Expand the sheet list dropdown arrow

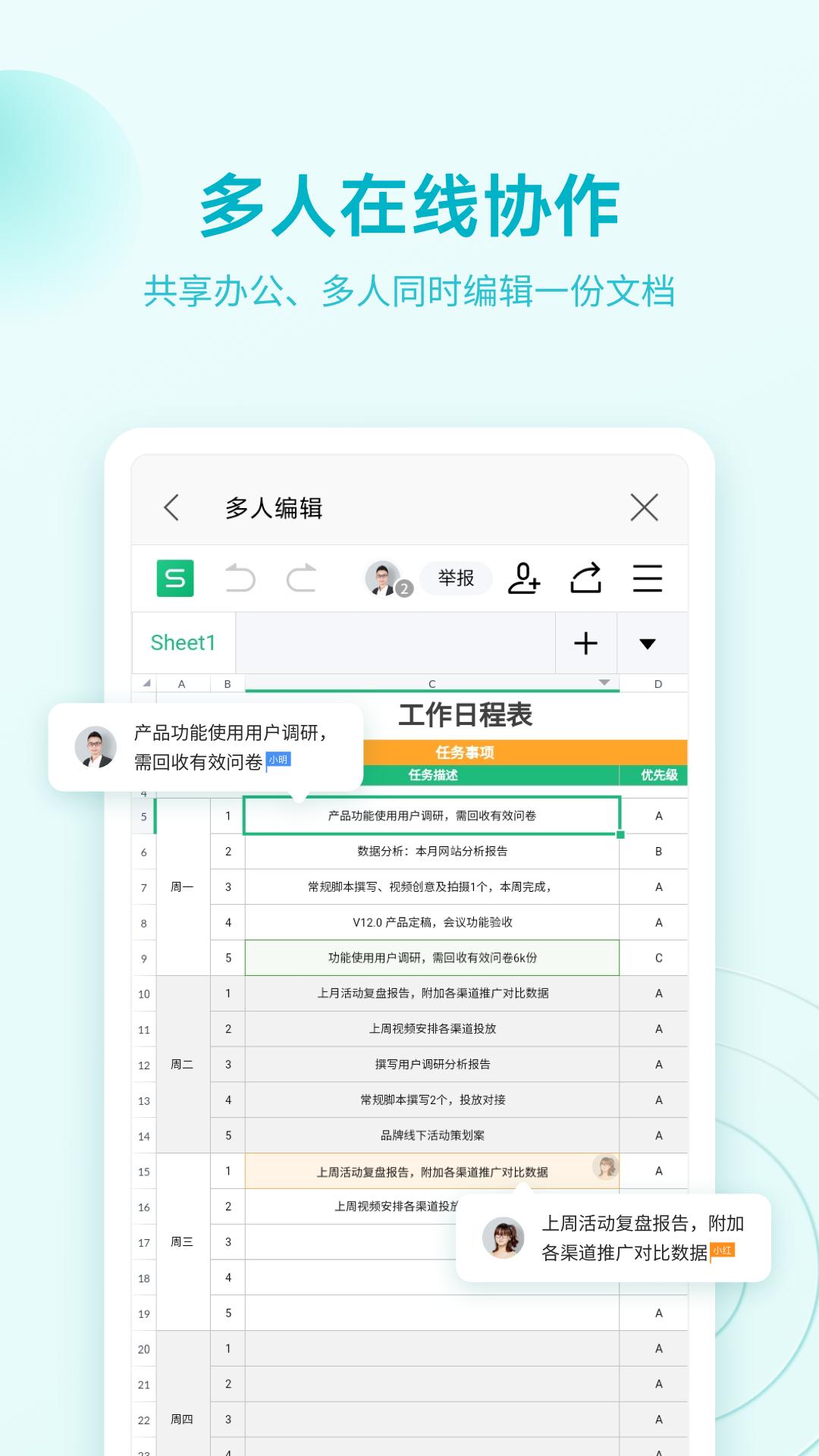tap(647, 644)
